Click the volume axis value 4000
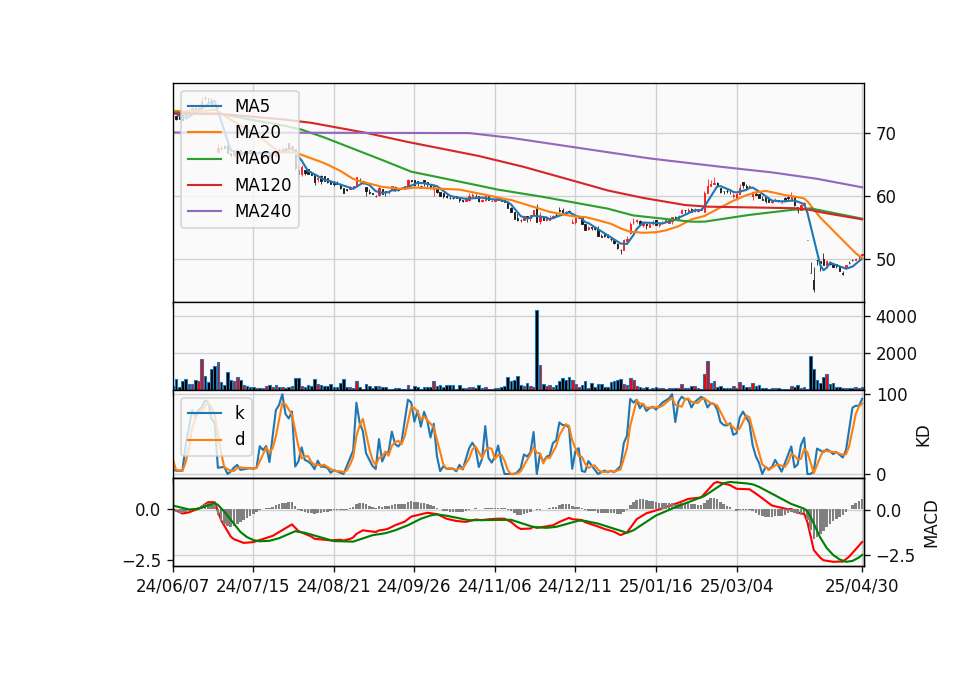 click(x=896, y=317)
